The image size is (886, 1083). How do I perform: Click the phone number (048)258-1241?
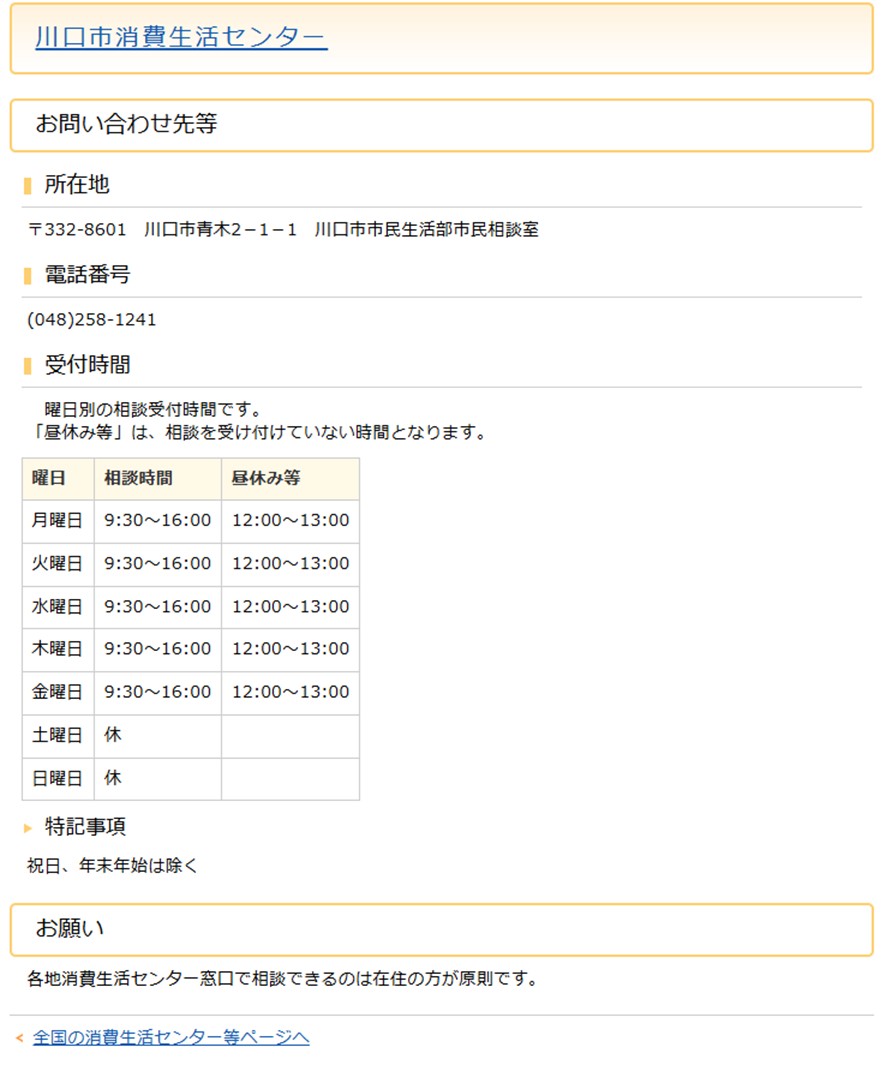[92, 320]
